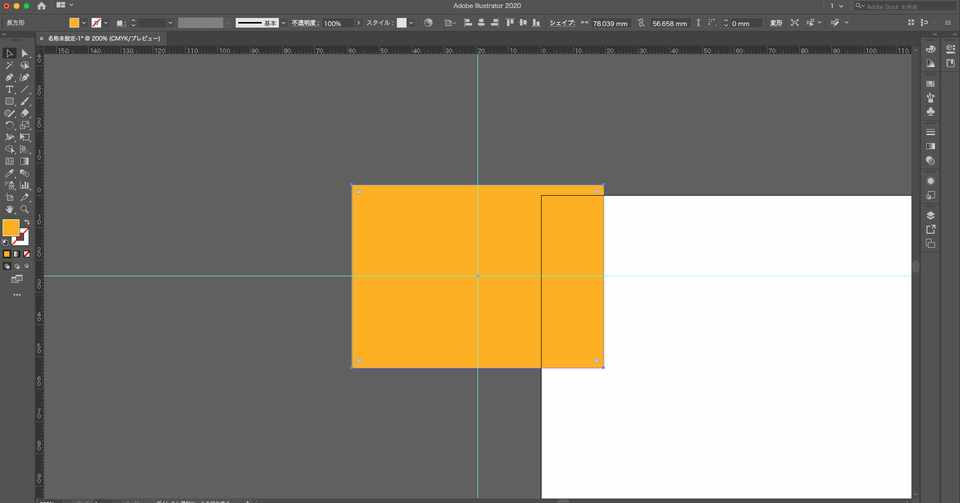Open brush definition dropdown

coord(283,23)
